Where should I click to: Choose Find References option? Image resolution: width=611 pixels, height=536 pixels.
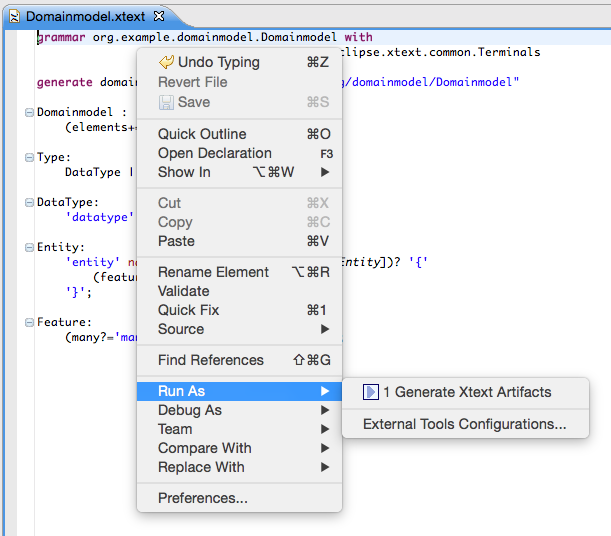tap(210, 360)
